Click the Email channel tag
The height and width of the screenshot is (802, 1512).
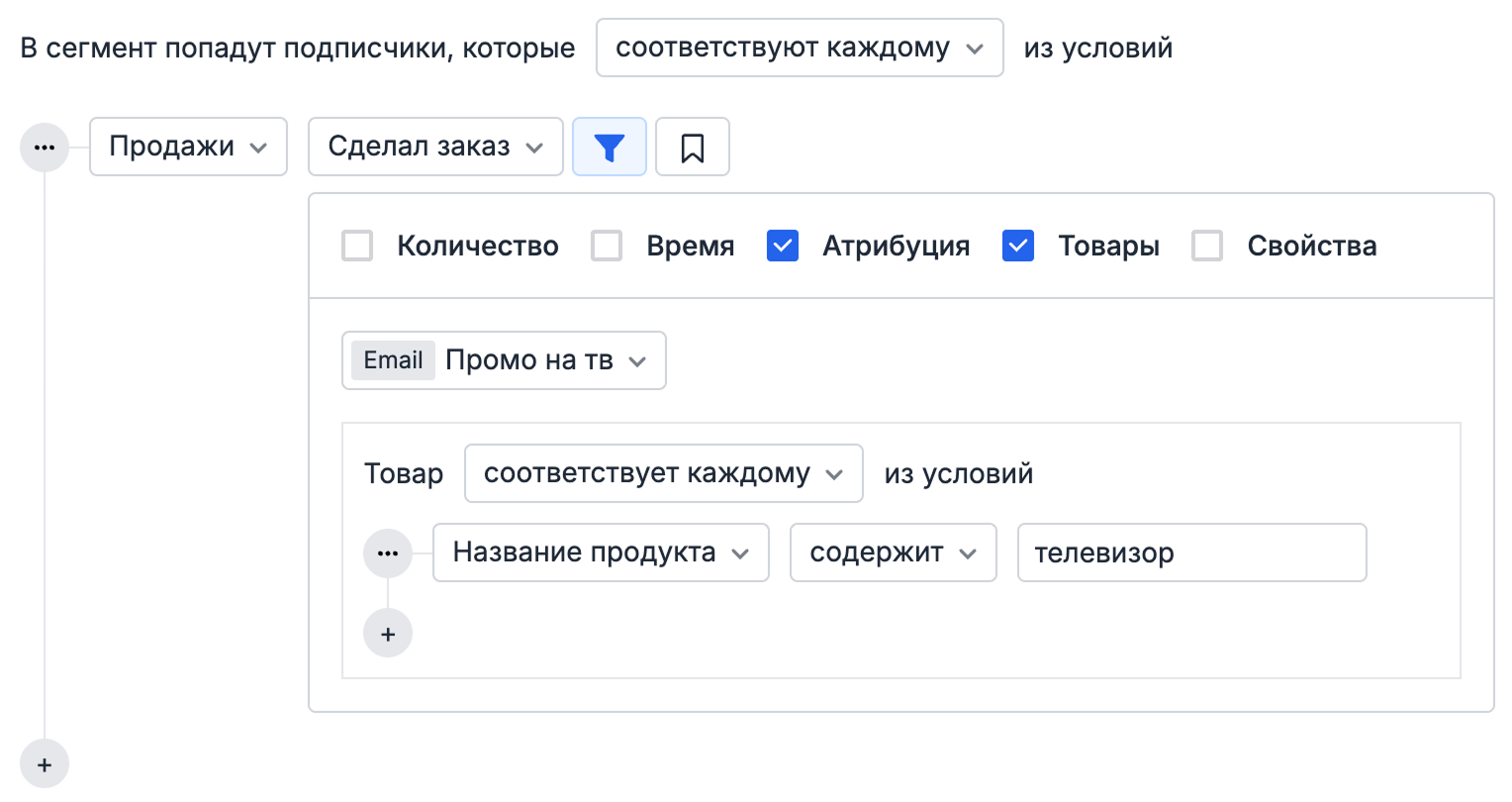[392, 360]
